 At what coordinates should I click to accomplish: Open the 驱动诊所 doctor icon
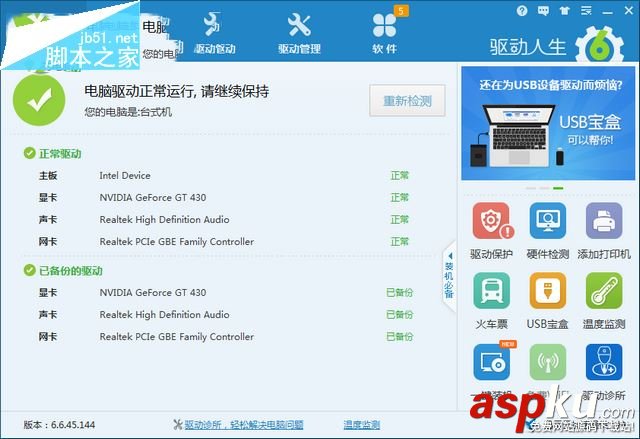point(604,362)
